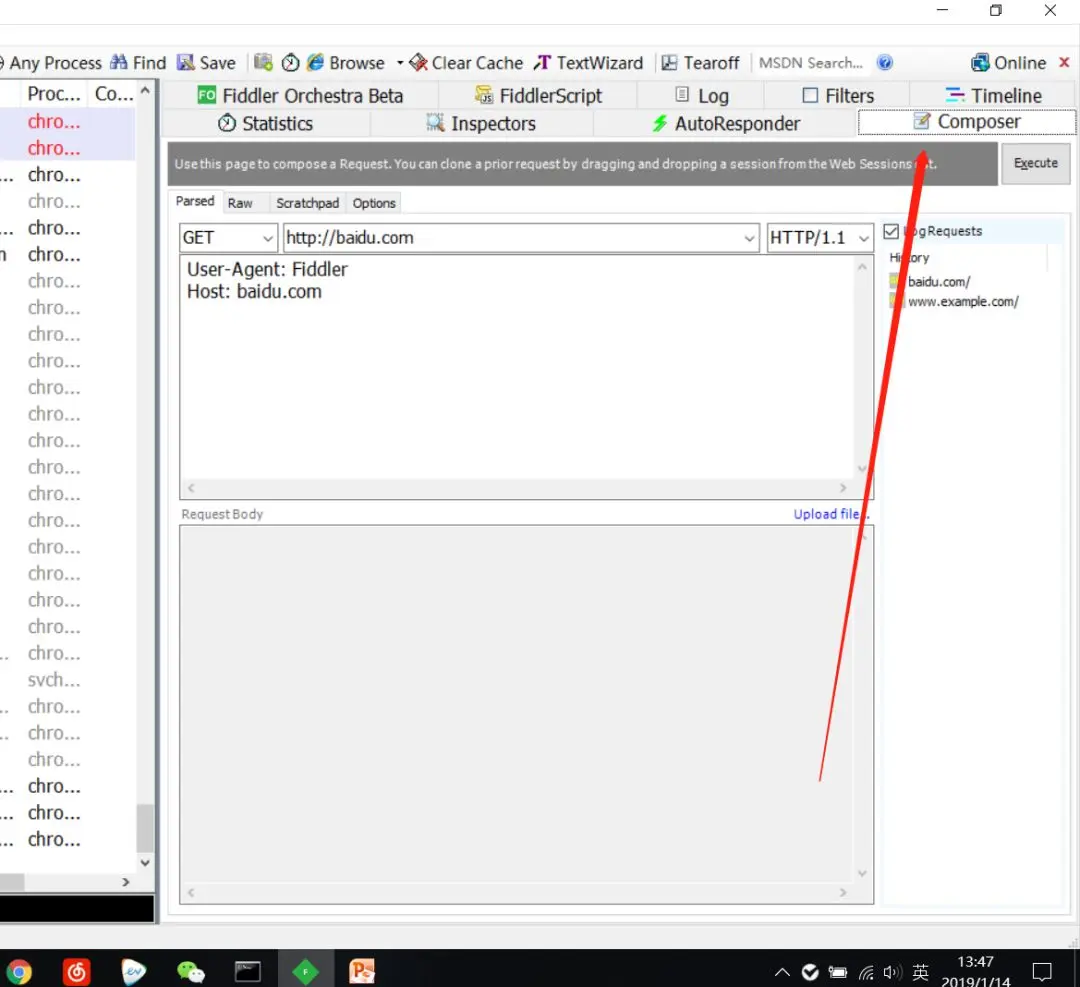
Task: Click inside the Request Body area
Action: [x=517, y=706]
